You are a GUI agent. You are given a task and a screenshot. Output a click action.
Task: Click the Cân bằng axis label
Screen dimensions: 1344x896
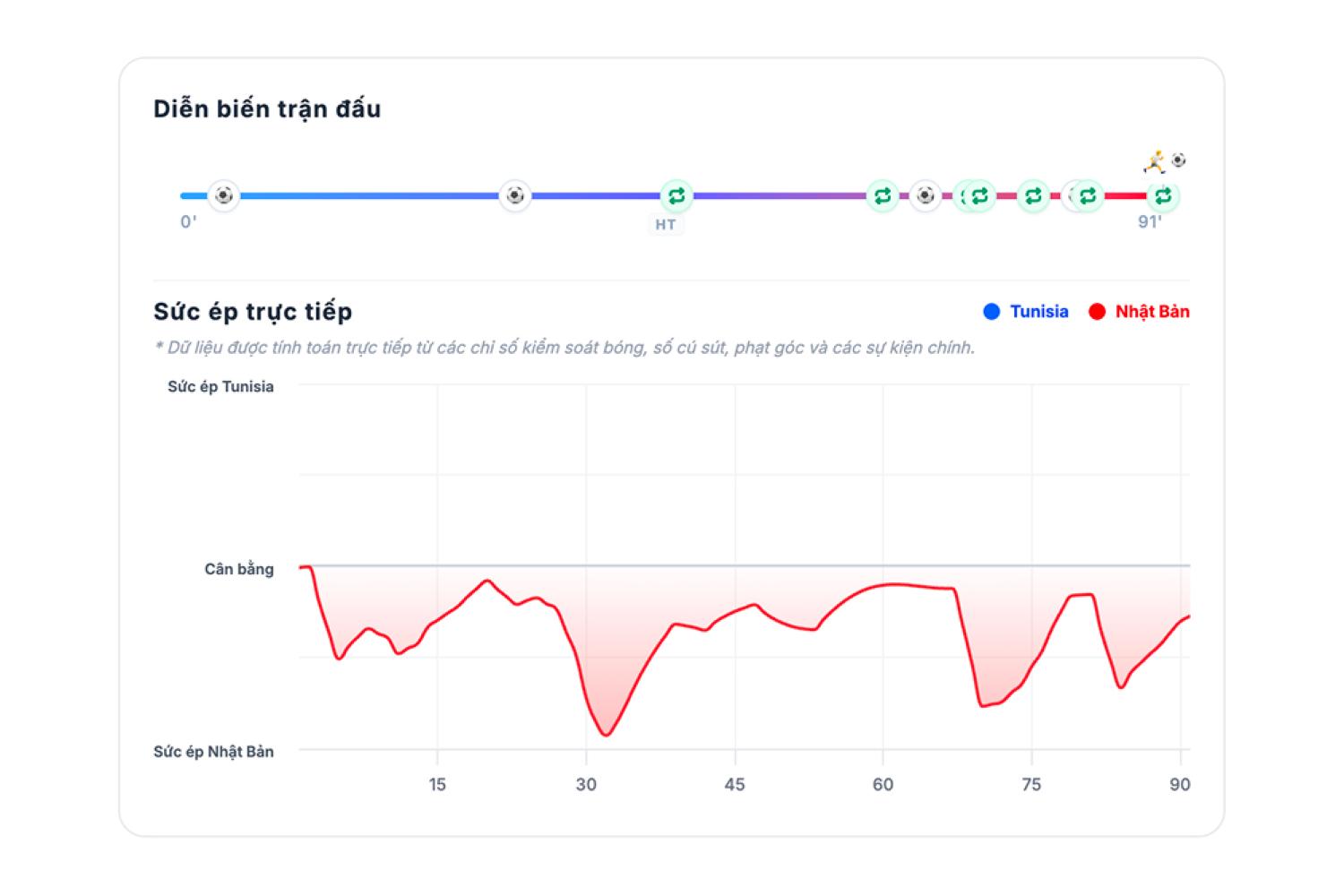pos(239,569)
